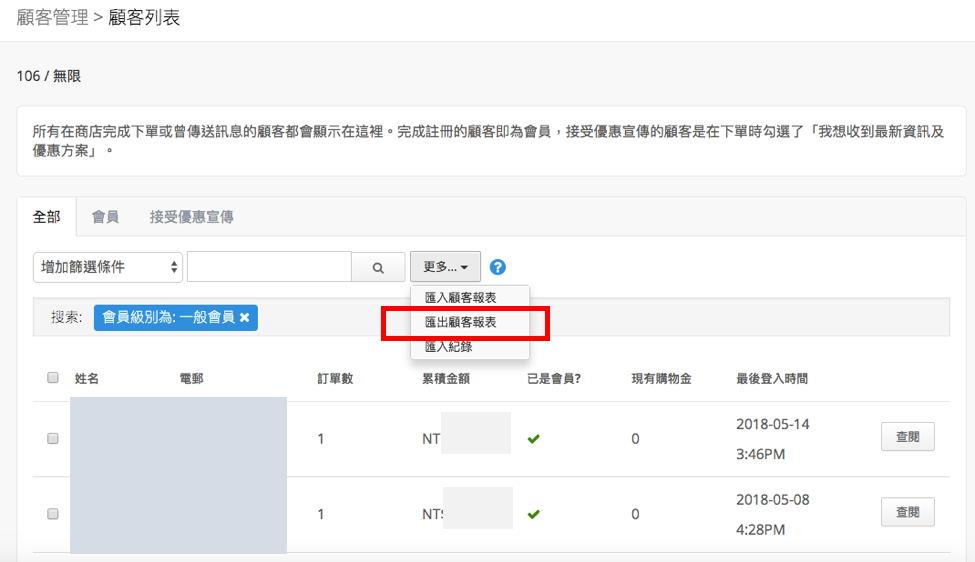
Task: Open the 接受優惠宣傳 tab
Action: pyautogui.click(x=191, y=217)
